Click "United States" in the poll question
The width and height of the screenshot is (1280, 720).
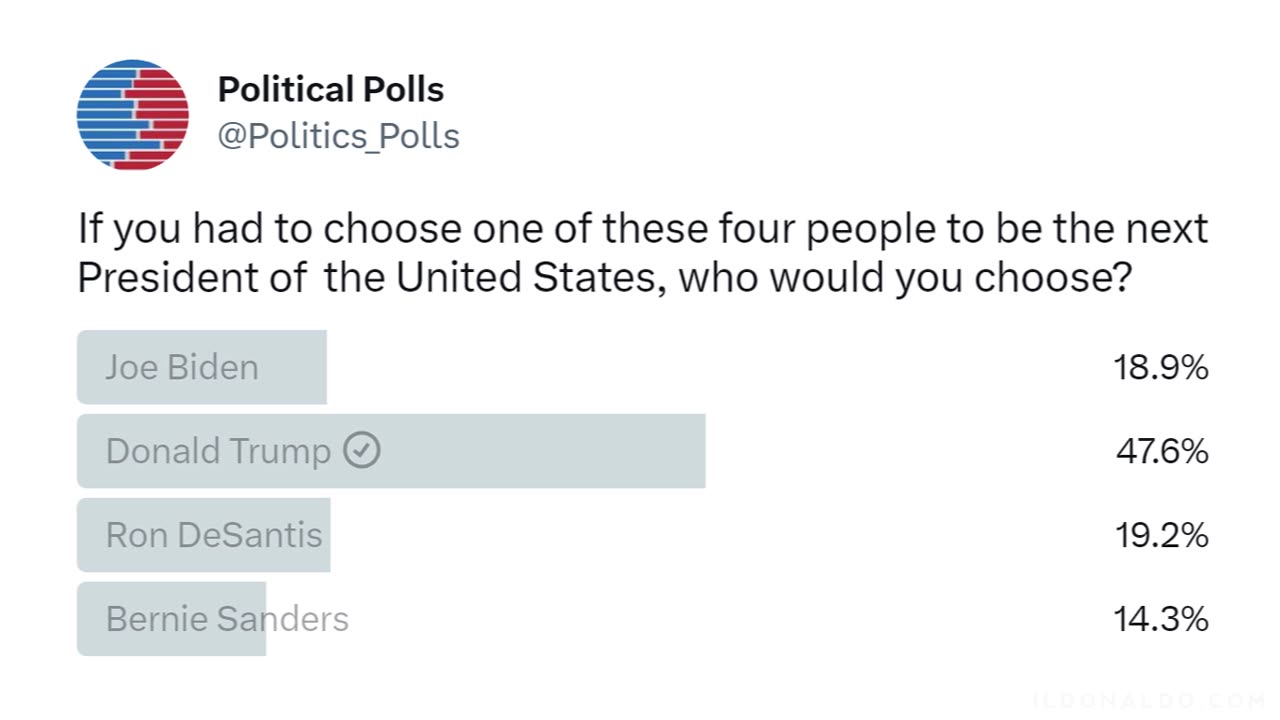coord(526,279)
